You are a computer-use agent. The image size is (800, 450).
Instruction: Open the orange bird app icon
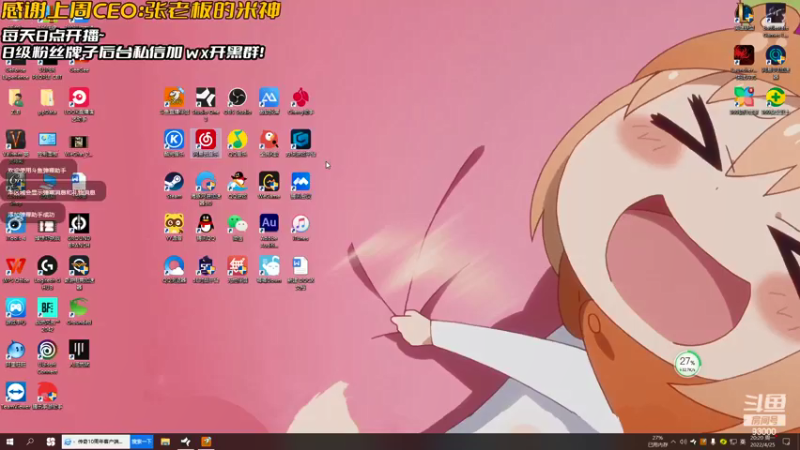click(x=174, y=97)
